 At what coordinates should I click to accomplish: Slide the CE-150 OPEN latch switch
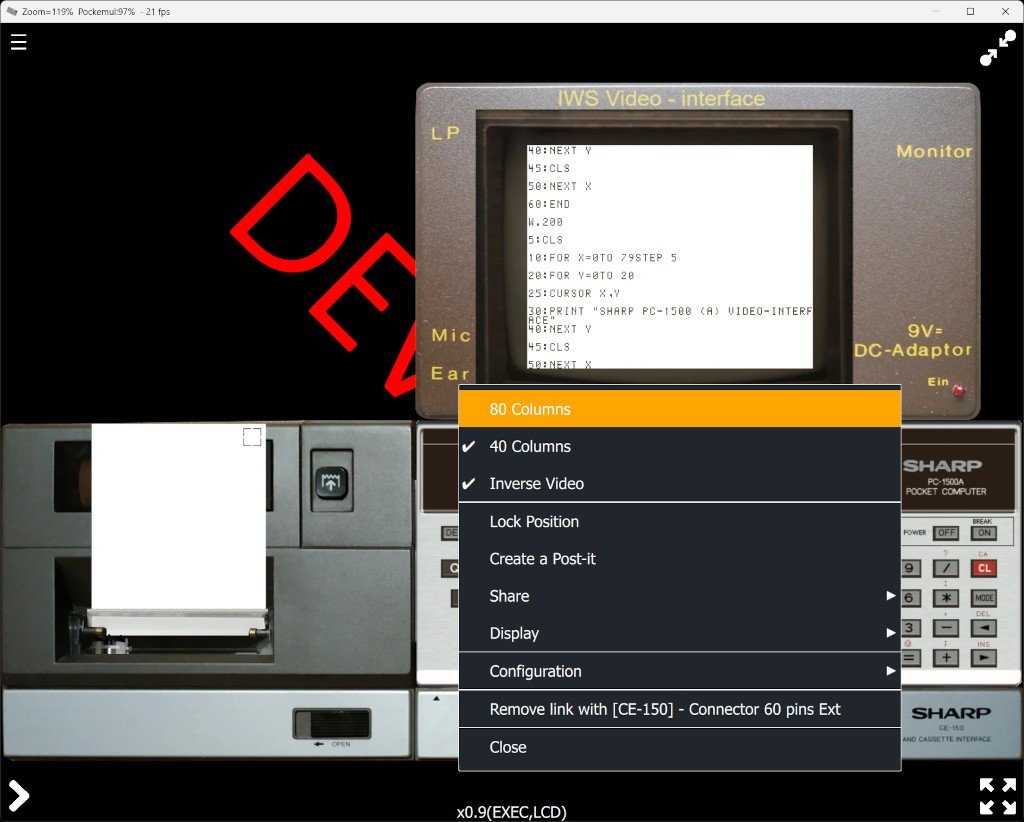click(x=332, y=724)
